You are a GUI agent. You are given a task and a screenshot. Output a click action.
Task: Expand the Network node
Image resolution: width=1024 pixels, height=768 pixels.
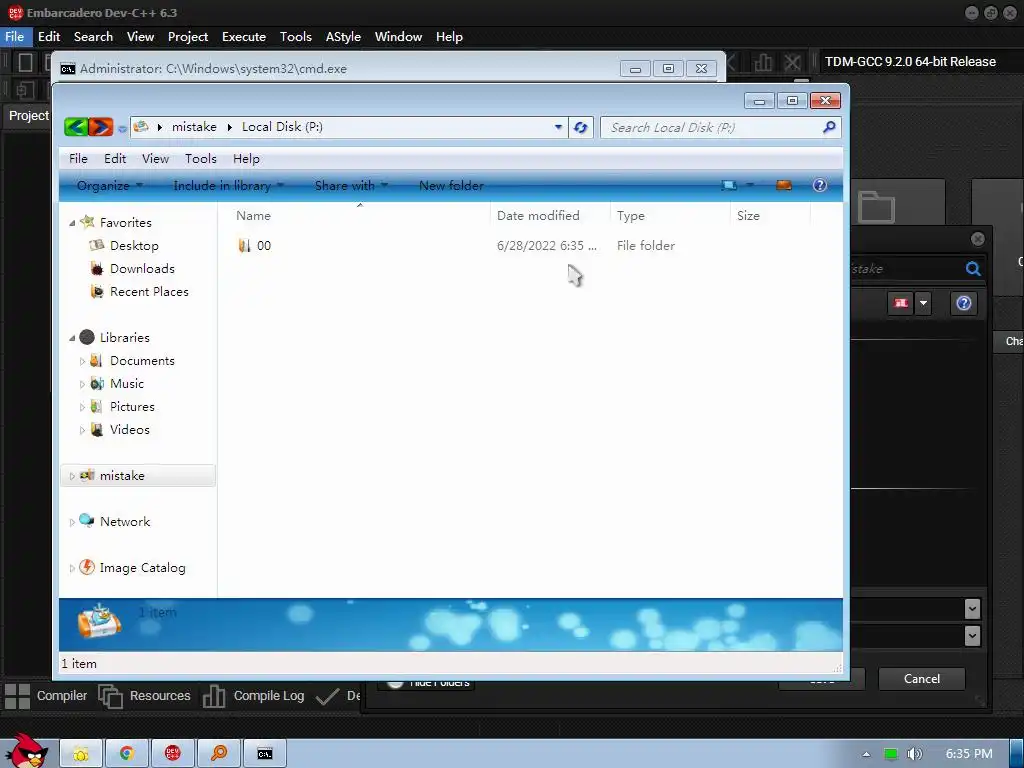click(x=72, y=522)
